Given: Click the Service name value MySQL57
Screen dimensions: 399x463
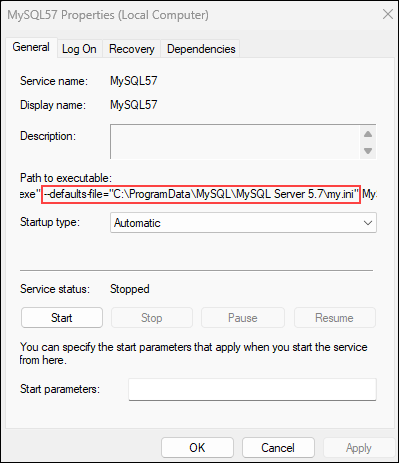Looking at the screenshot, I should (x=134, y=81).
